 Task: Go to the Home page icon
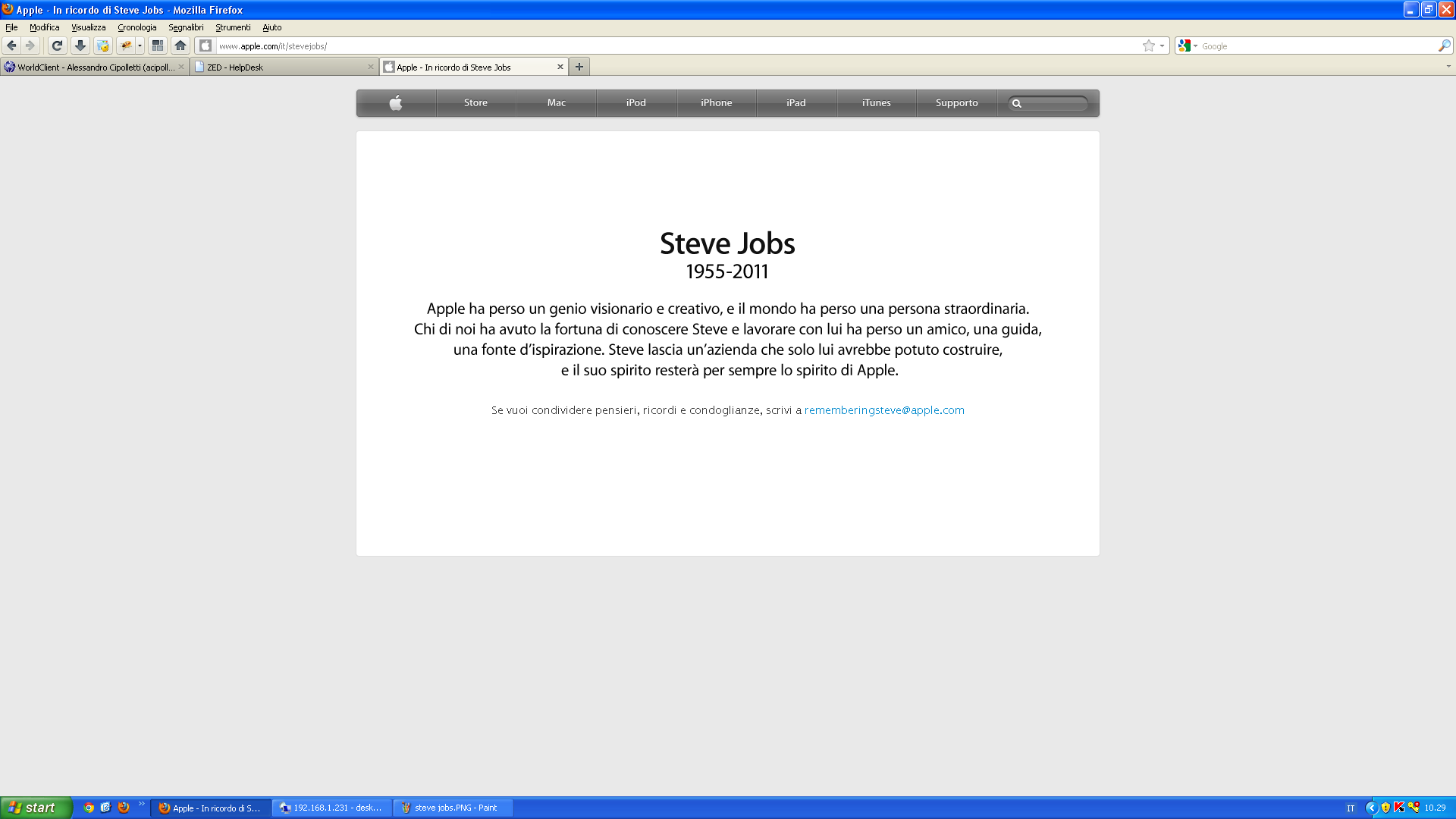[180, 46]
